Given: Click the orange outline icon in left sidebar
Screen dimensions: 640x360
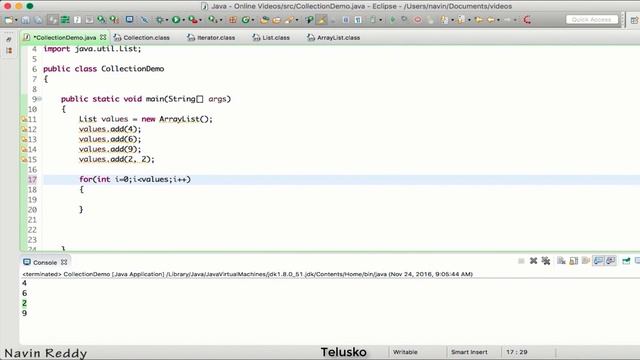Looking at the screenshot, I should coord(9,51).
